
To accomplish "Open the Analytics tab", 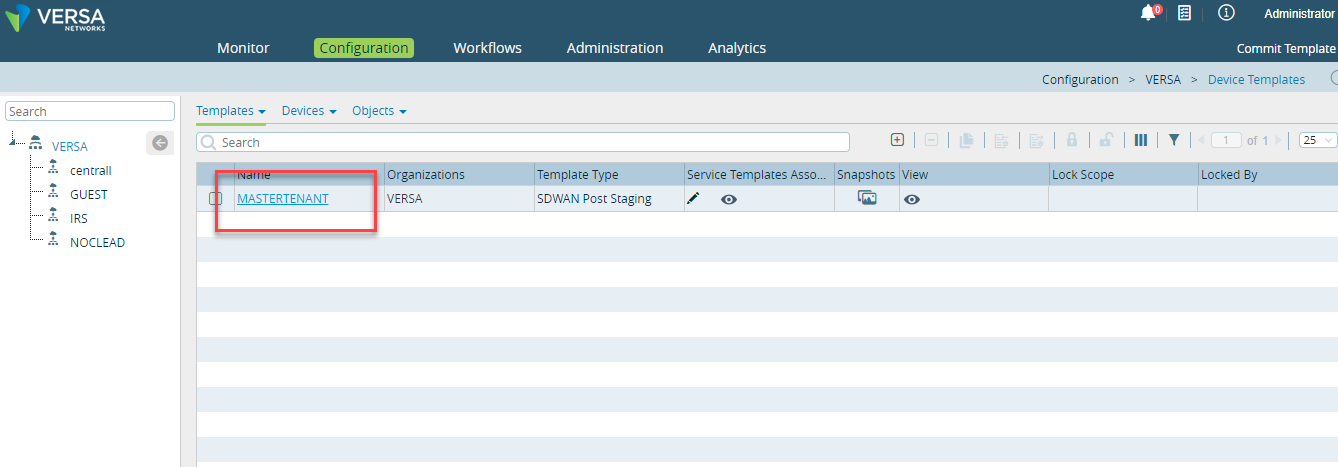I will [737, 48].
